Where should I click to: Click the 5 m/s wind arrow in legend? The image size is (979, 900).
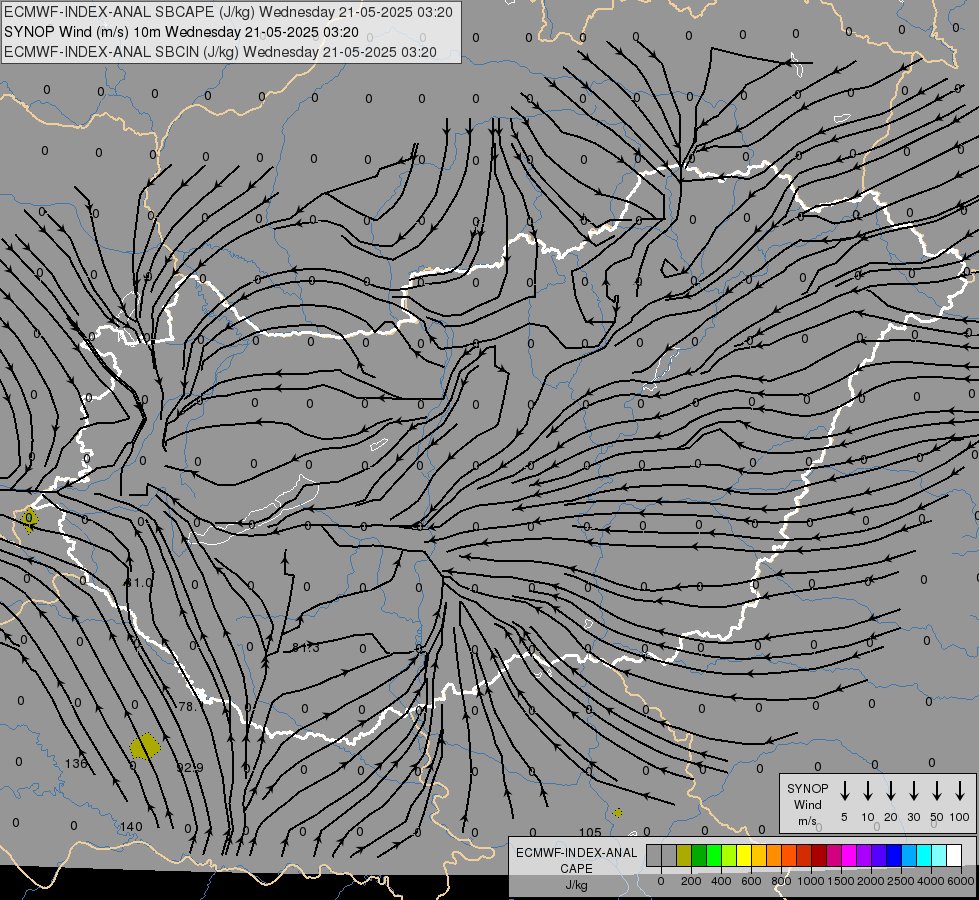(844, 791)
